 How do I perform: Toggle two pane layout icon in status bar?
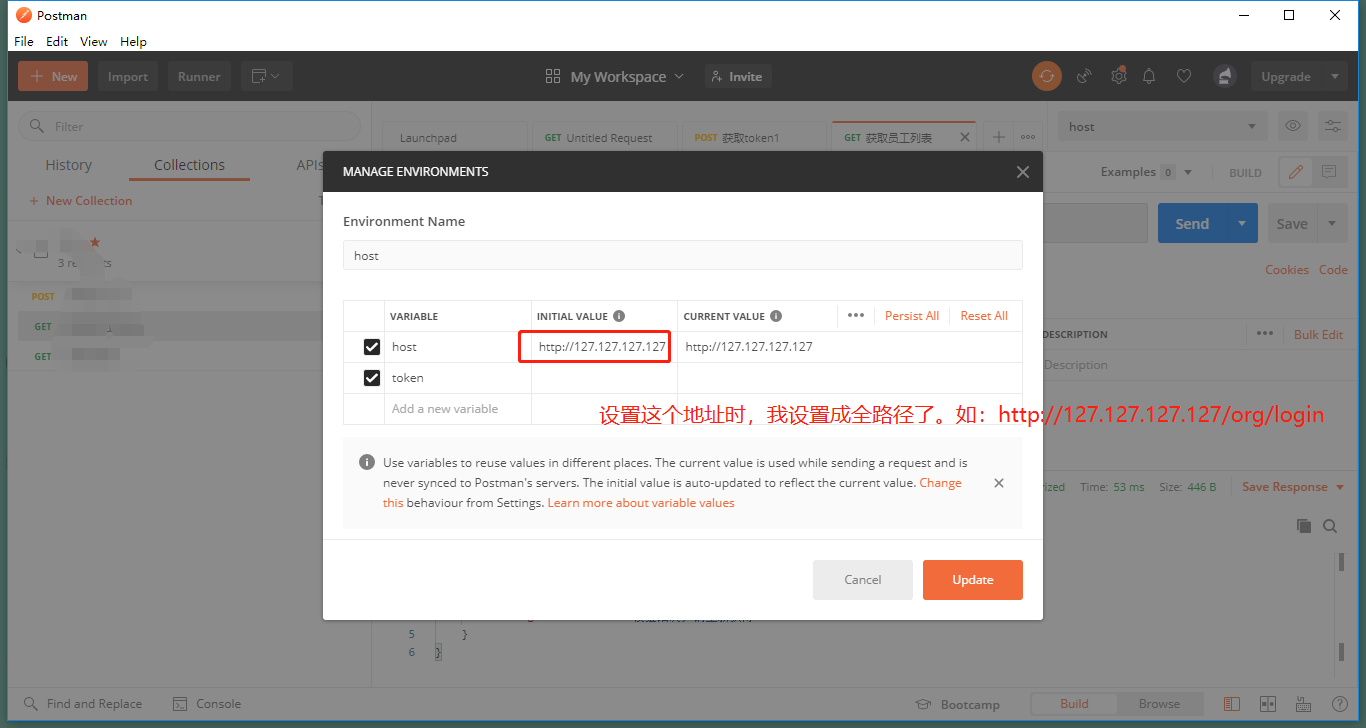(x=1268, y=704)
